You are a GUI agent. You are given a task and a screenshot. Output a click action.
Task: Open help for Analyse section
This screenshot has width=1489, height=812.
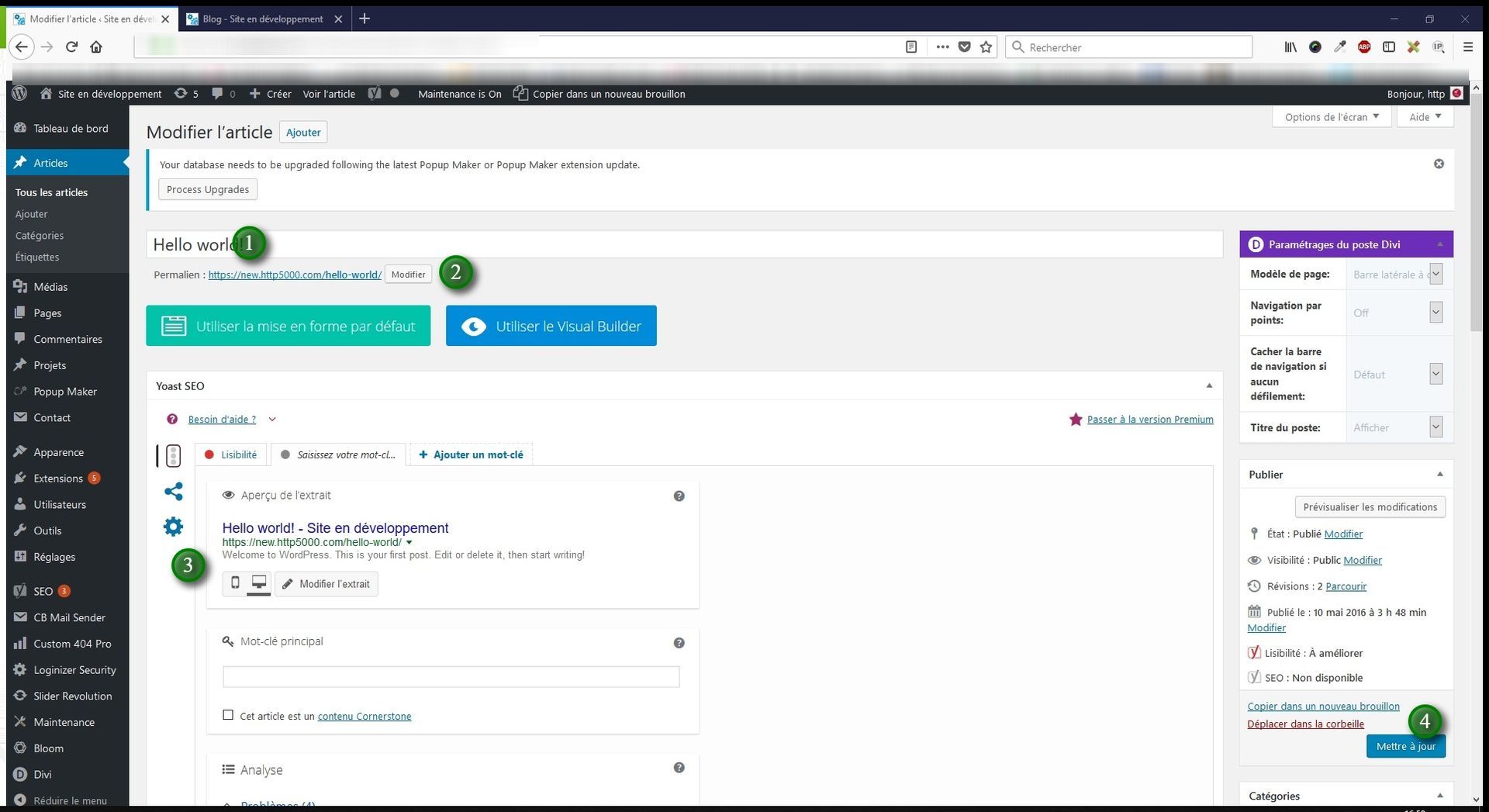click(679, 767)
